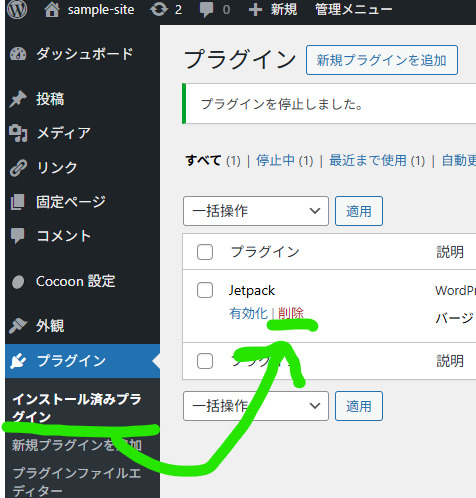Image resolution: width=476 pixels, height=498 pixels.
Task: Click the updates icon showing 2
Action: 159,9
